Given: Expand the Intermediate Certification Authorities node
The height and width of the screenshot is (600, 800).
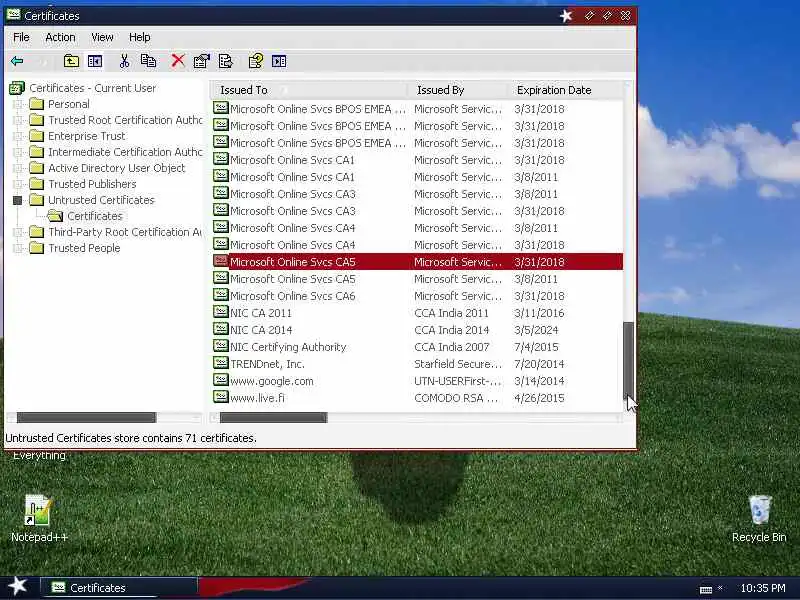Looking at the screenshot, I should pos(18,152).
